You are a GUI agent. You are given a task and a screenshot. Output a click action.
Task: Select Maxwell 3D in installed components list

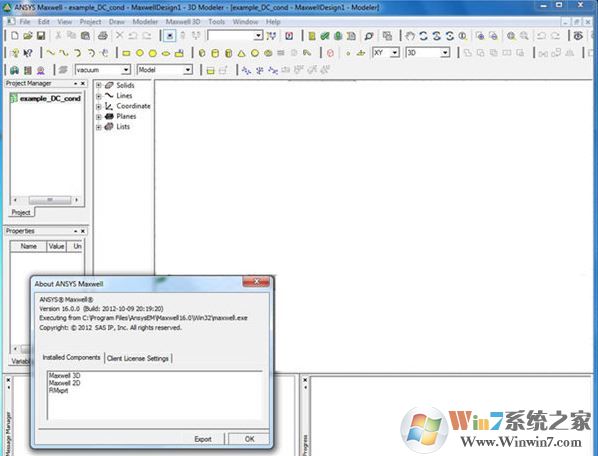point(64,376)
